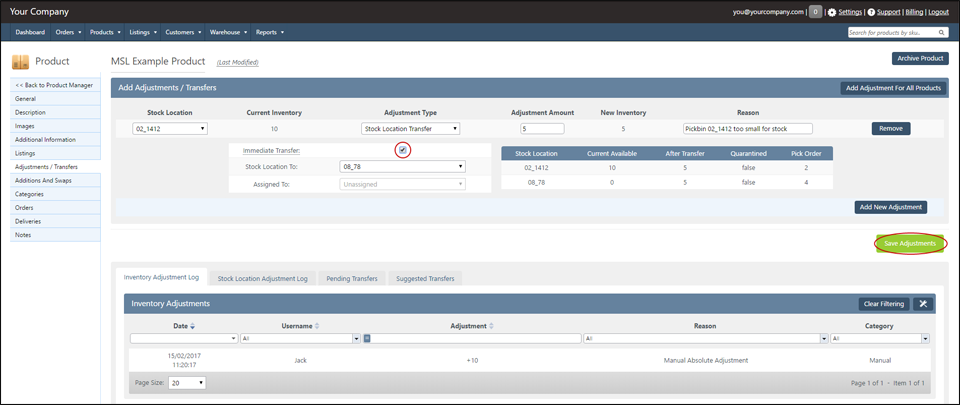Sort by Username column arrow

pos(317,327)
